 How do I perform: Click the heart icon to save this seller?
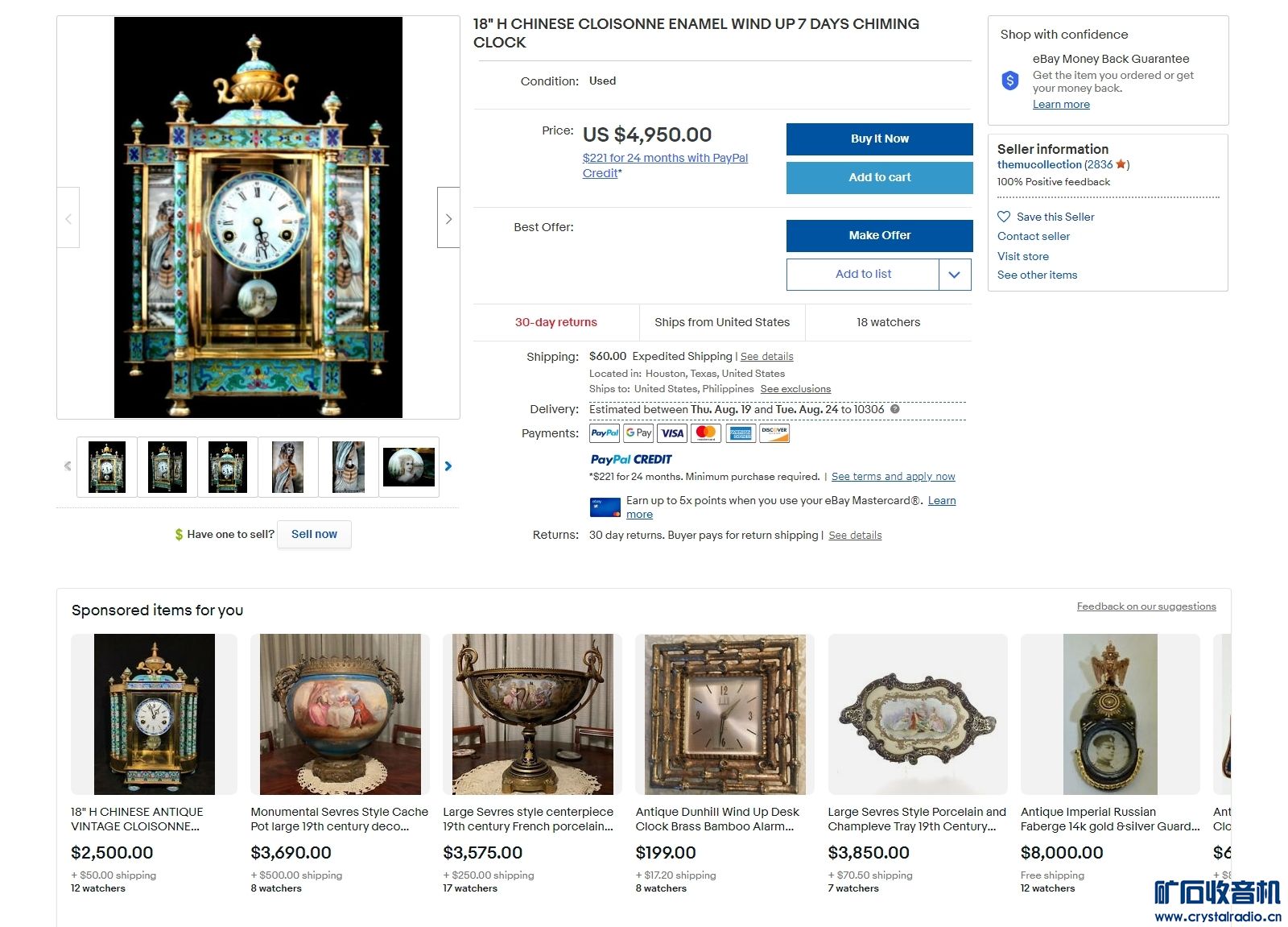click(1004, 217)
